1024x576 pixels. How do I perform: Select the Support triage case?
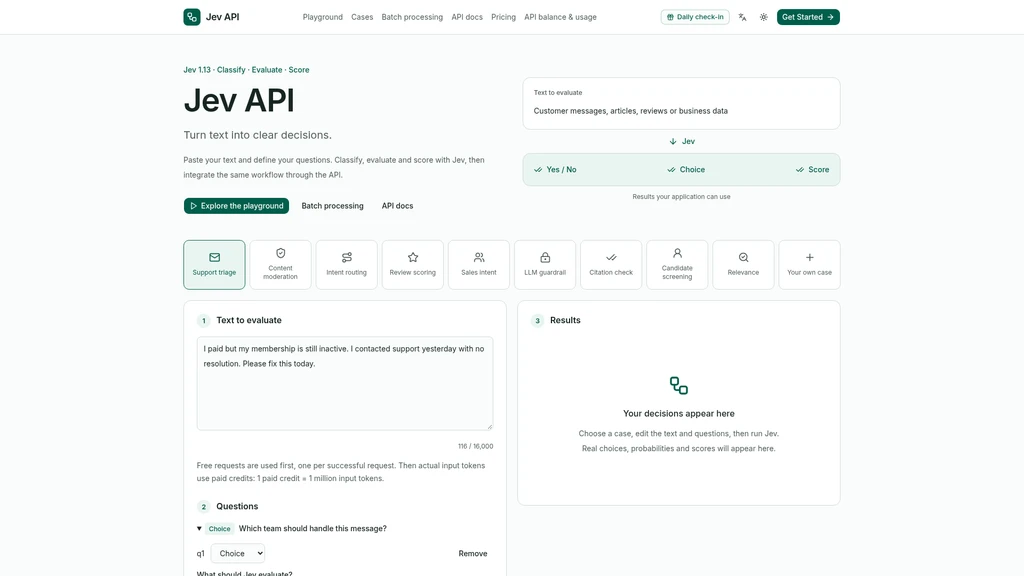[x=214, y=264]
